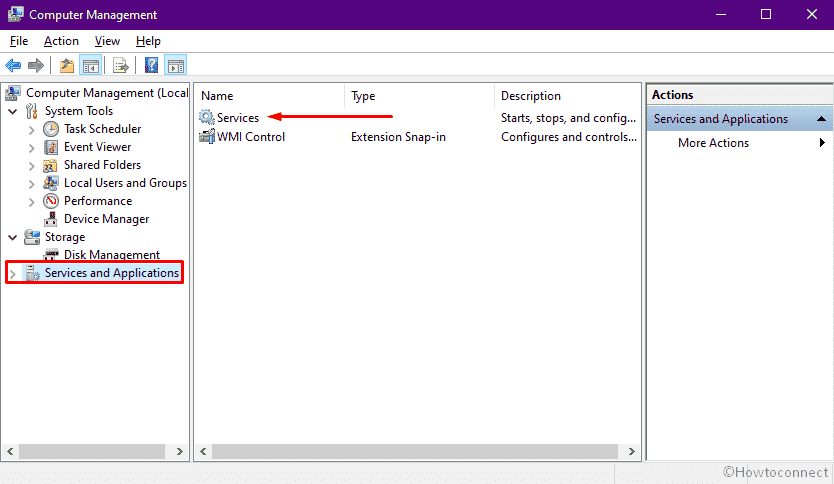Expand the Task Scheduler node
This screenshot has height=484, width=834.
point(31,130)
